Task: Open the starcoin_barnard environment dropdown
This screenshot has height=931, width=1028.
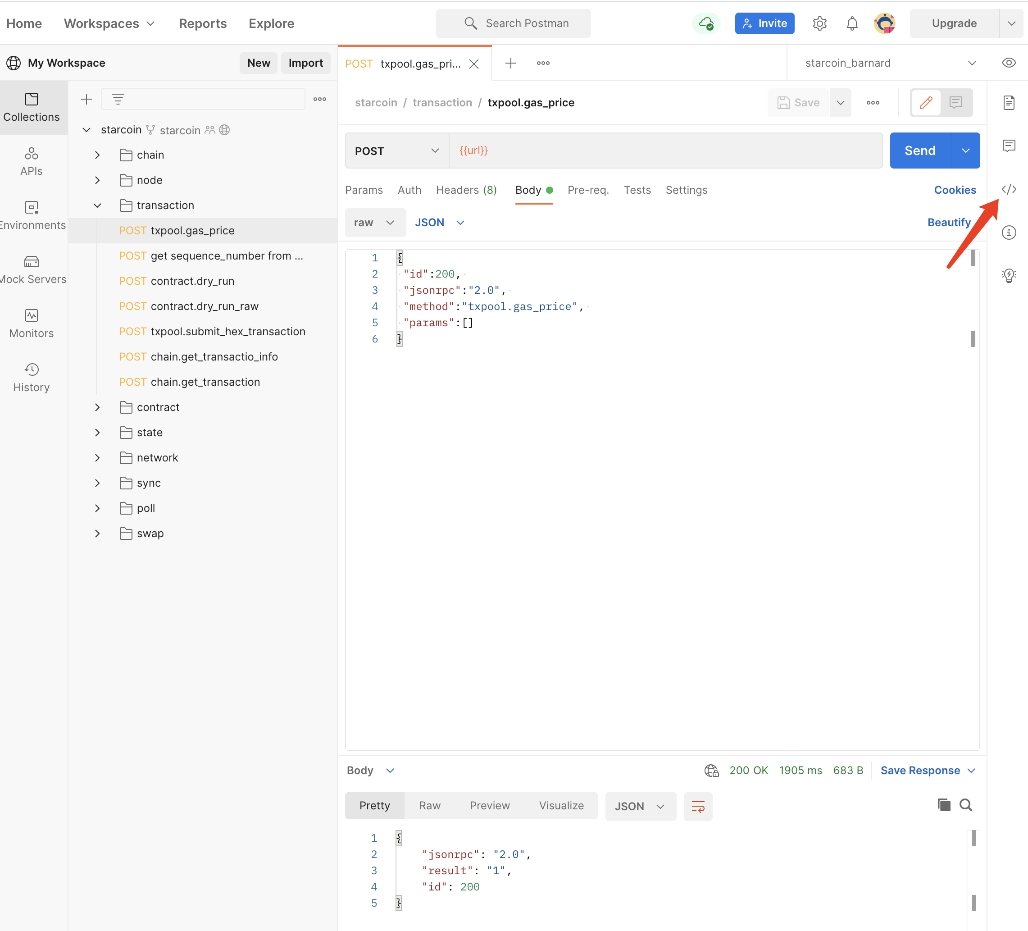Action: click(x=890, y=63)
